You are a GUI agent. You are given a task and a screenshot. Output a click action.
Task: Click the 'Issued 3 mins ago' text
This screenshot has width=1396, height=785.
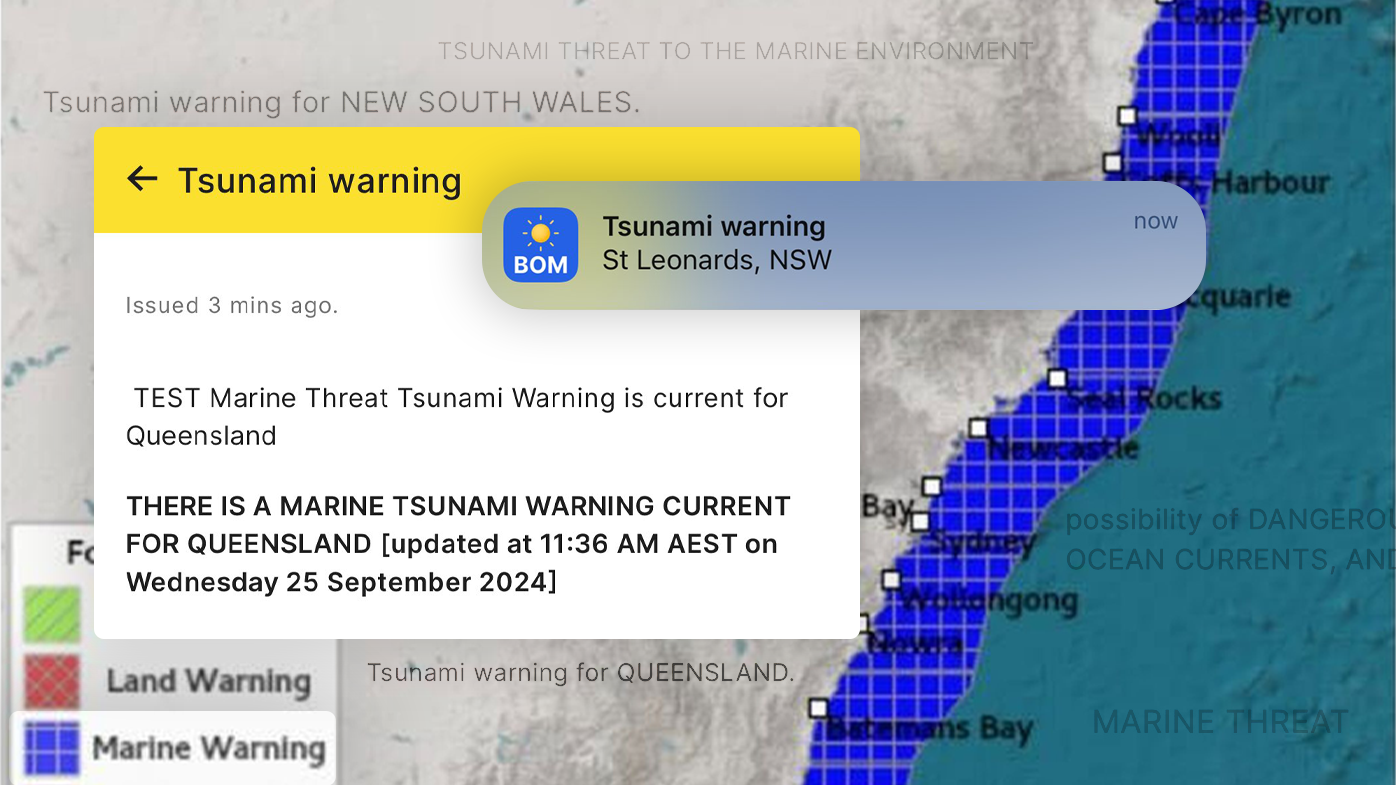click(x=232, y=305)
